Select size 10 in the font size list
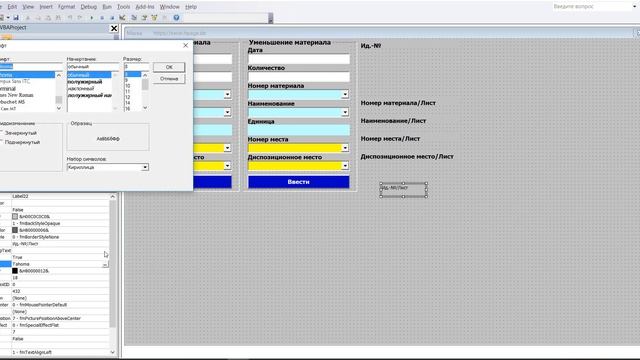 (128, 86)
